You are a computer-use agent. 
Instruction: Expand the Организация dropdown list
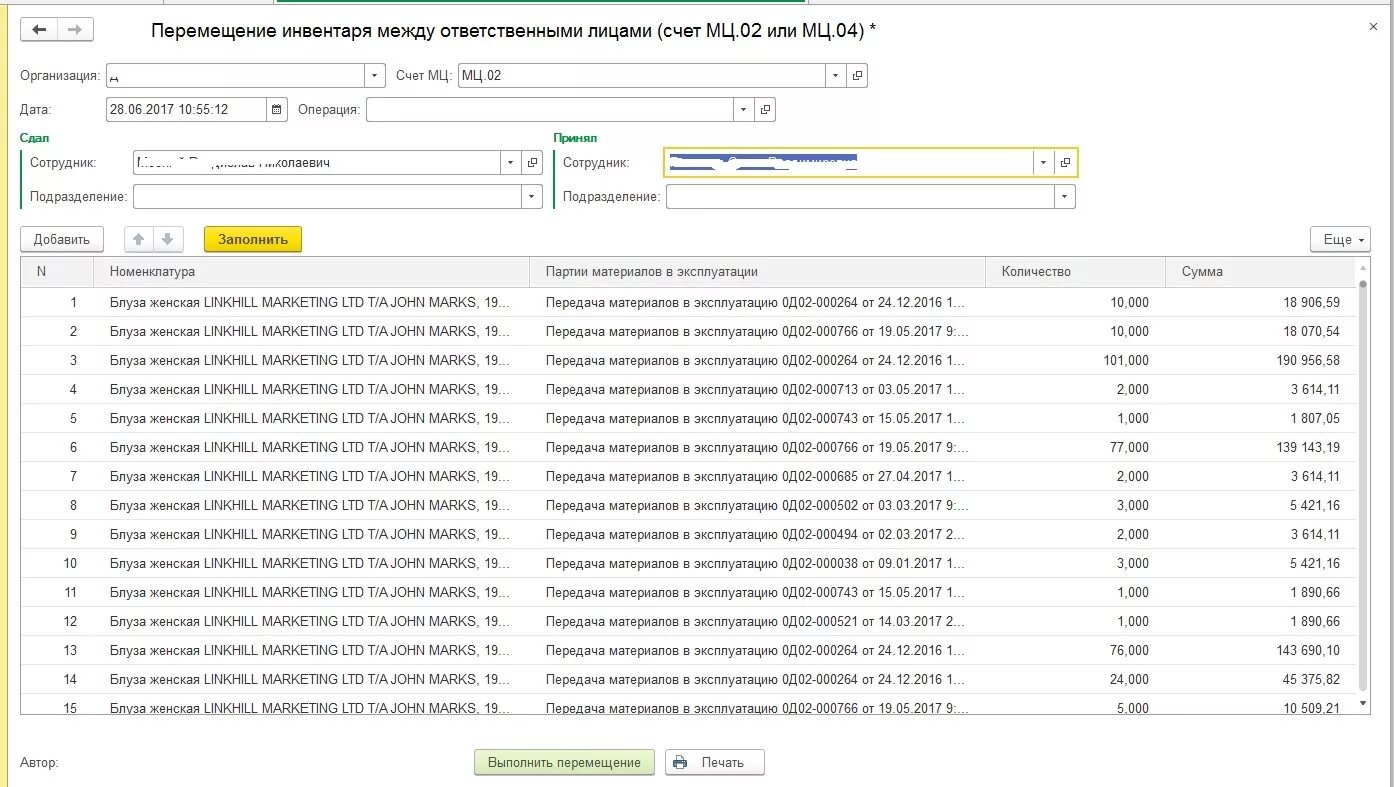click(x=375, y=76)
